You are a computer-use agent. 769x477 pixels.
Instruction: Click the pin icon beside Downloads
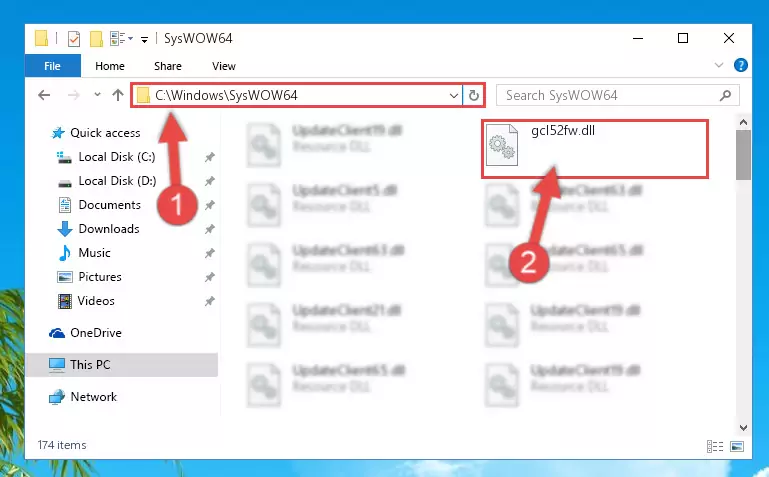point(210,229)
